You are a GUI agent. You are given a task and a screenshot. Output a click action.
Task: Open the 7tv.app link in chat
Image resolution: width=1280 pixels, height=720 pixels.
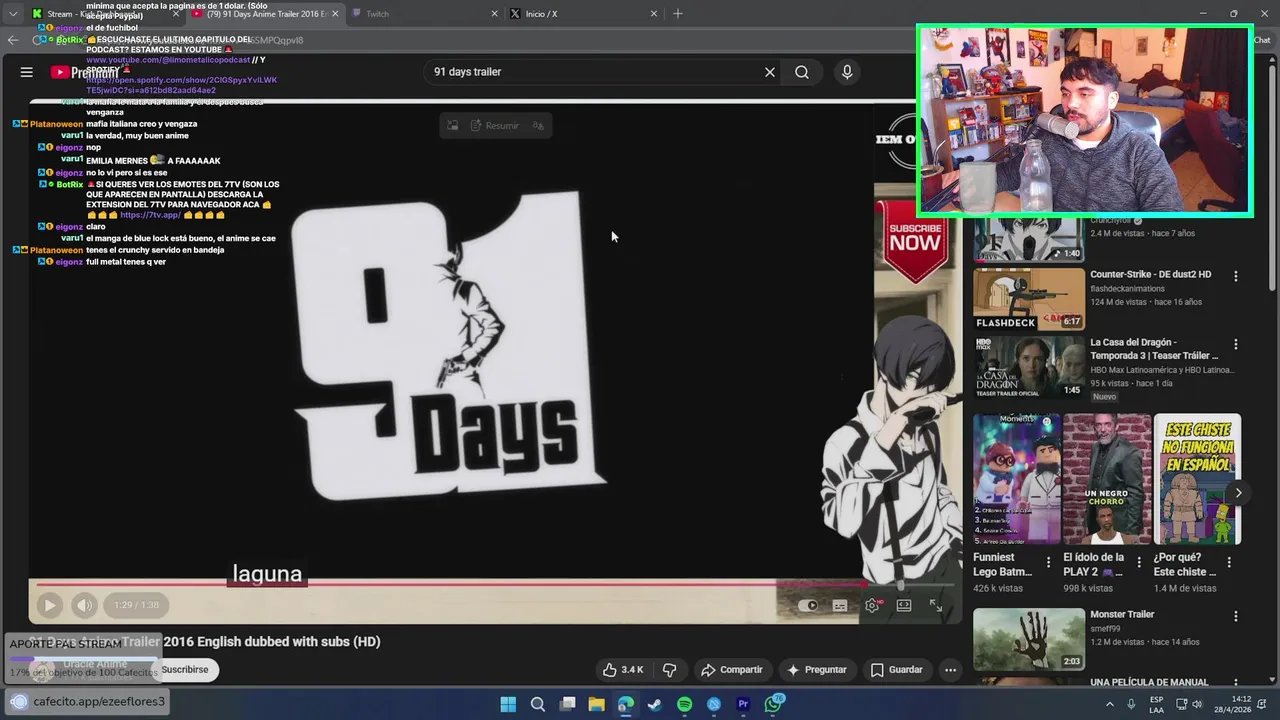pos(150,215)
